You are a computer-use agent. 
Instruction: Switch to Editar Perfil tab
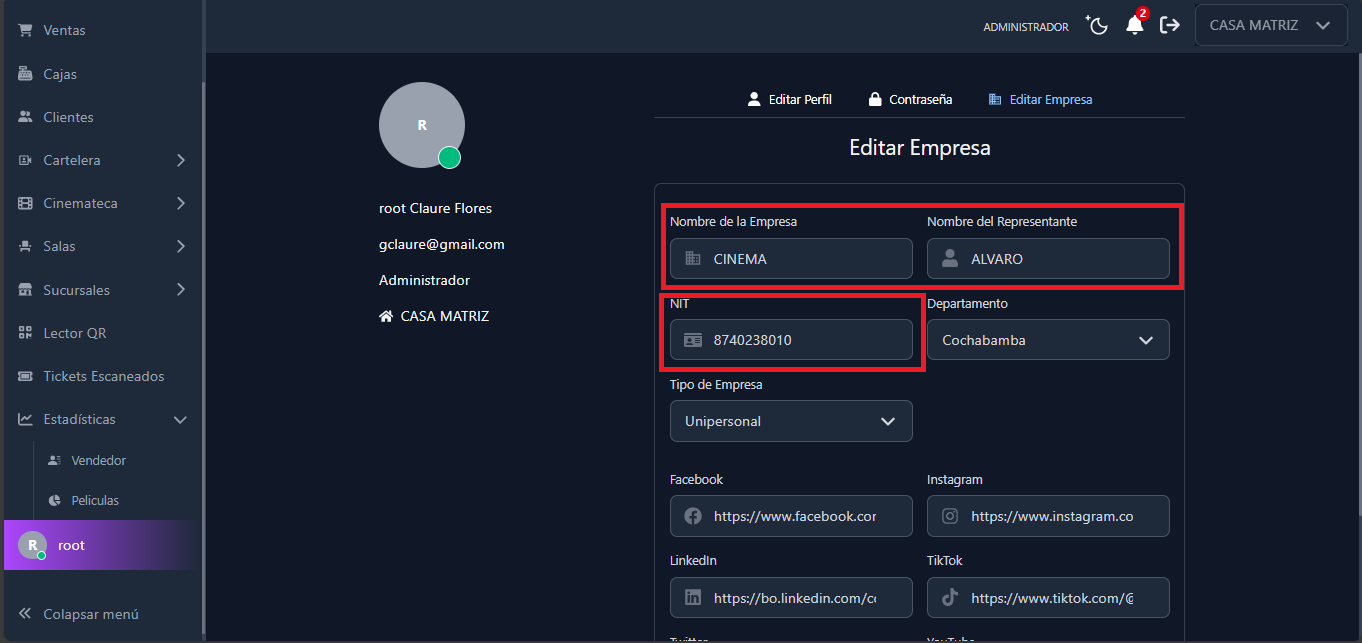(790, 100)
